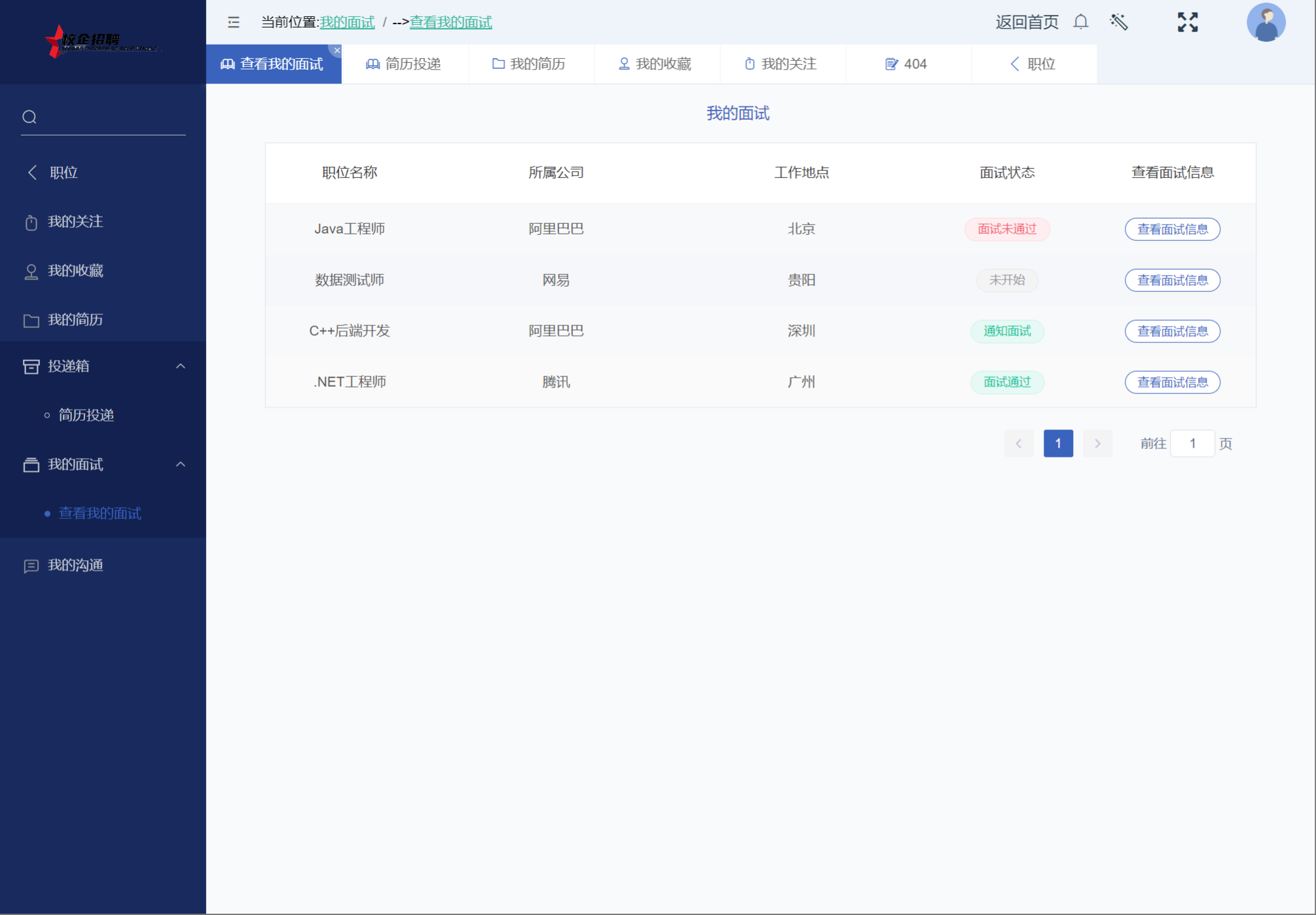Switch to the 简历投递 tab
Viewport: 1316px width, 915px height.
pos(404,64)
